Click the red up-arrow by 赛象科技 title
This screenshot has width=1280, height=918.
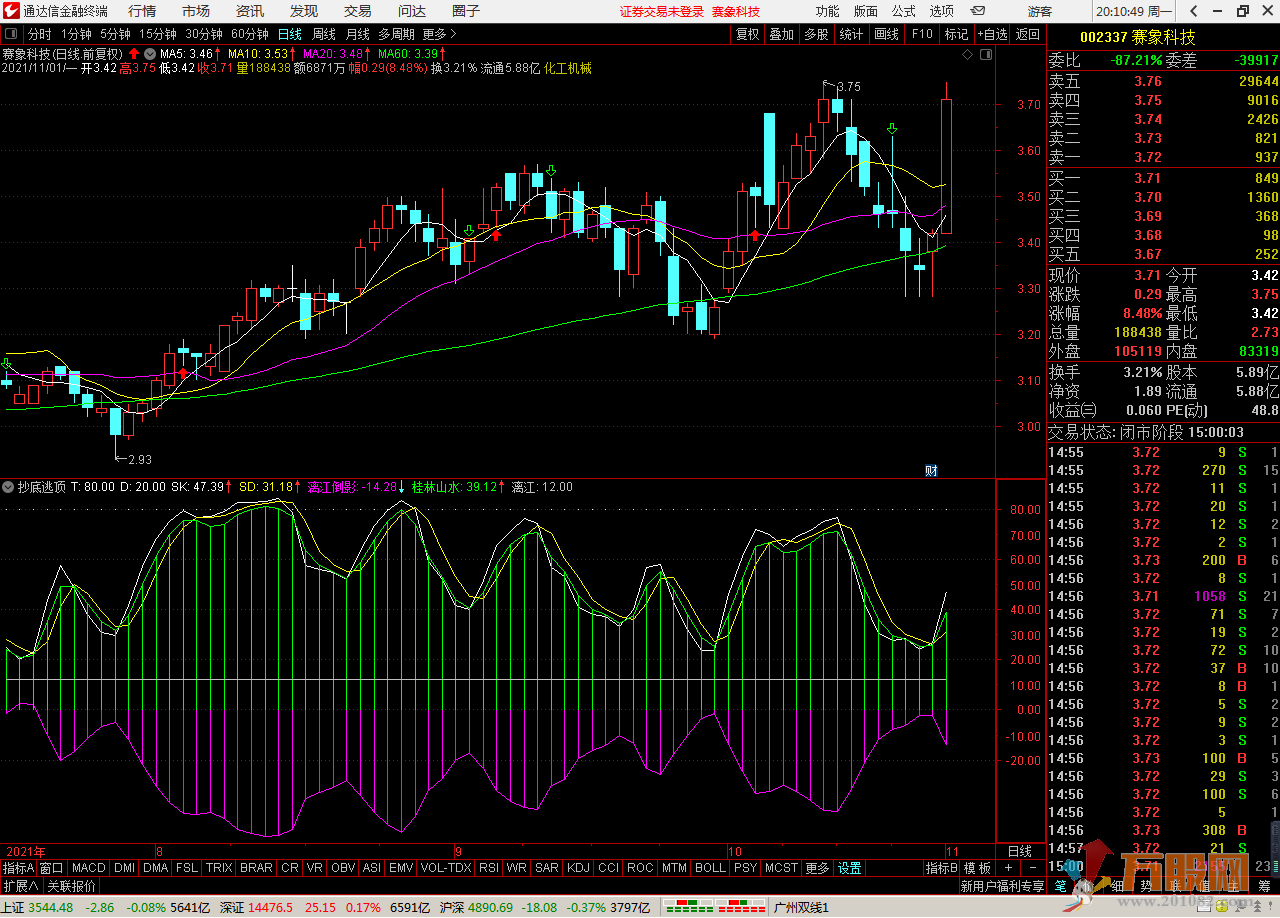[x=134, y=53]
